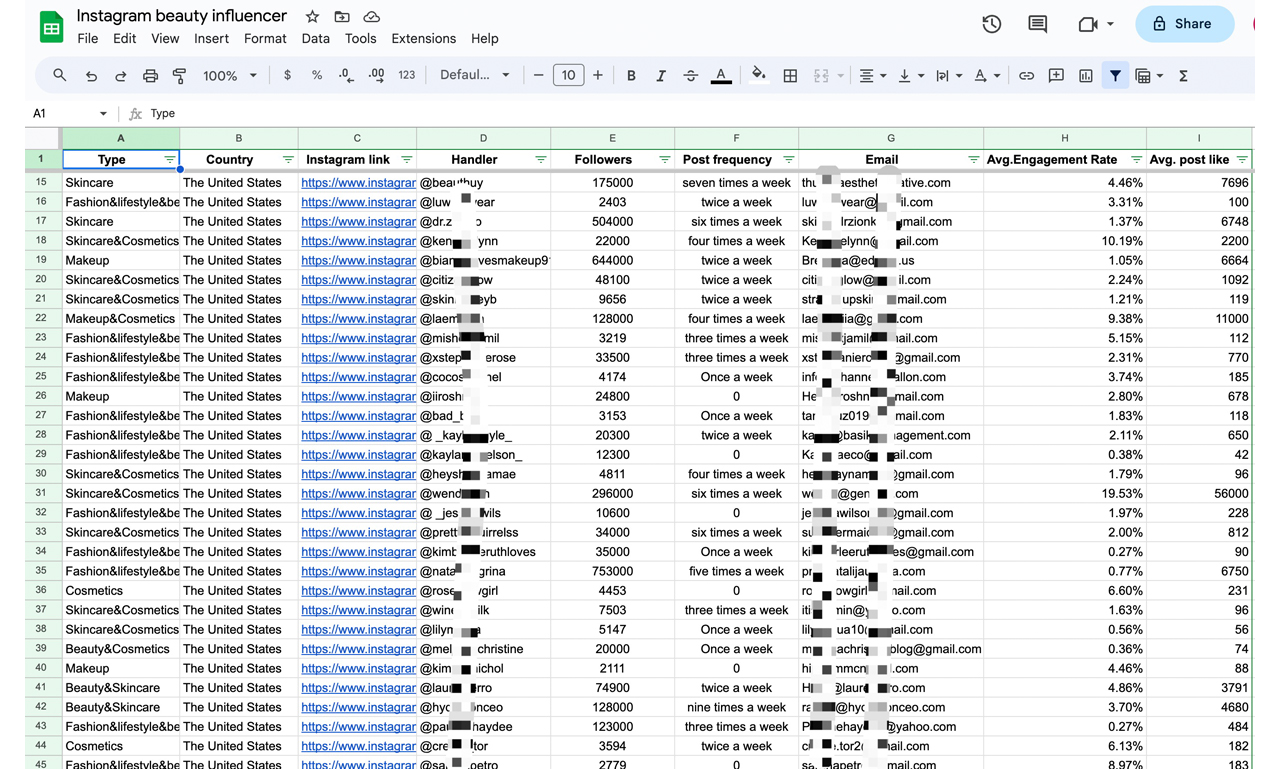The width and height of the screenshot is (1280, 769).
Task: Toggle bold formatting
Action: 631,76
